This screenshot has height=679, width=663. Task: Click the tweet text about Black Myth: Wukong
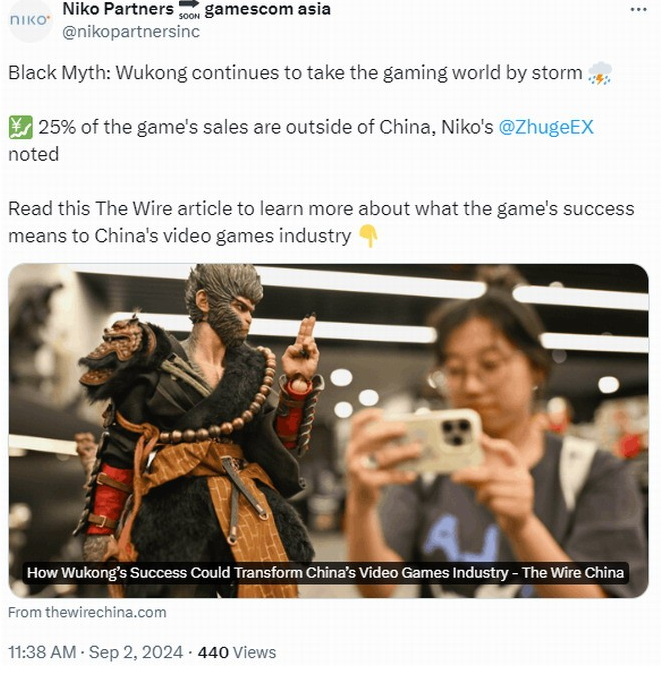pos(310,73)
